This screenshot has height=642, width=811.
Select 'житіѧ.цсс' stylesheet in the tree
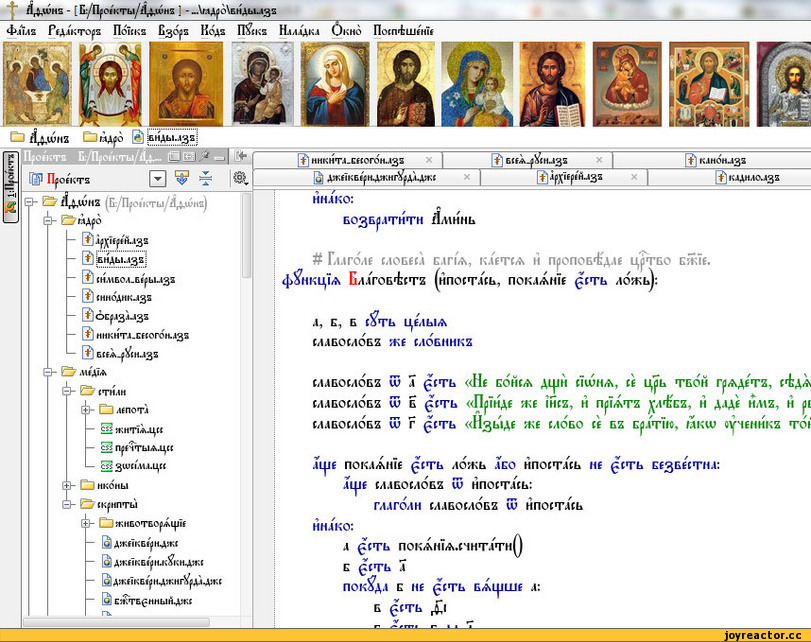[137, 429]
